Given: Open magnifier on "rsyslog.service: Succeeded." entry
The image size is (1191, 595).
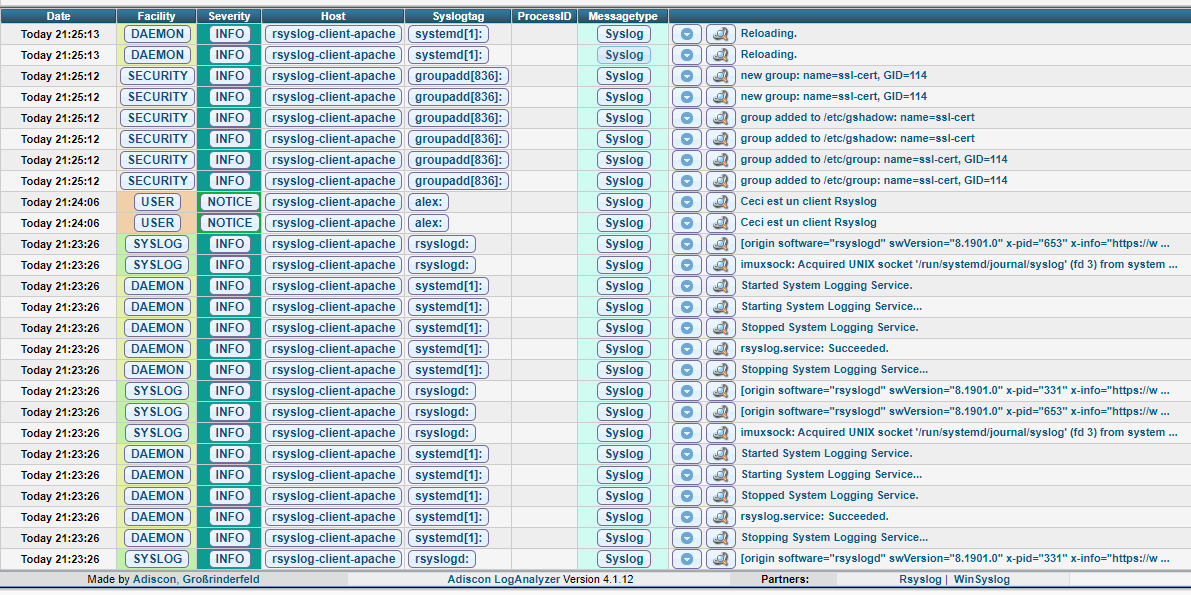Looking at the screenshot, I should click(721, 349).
